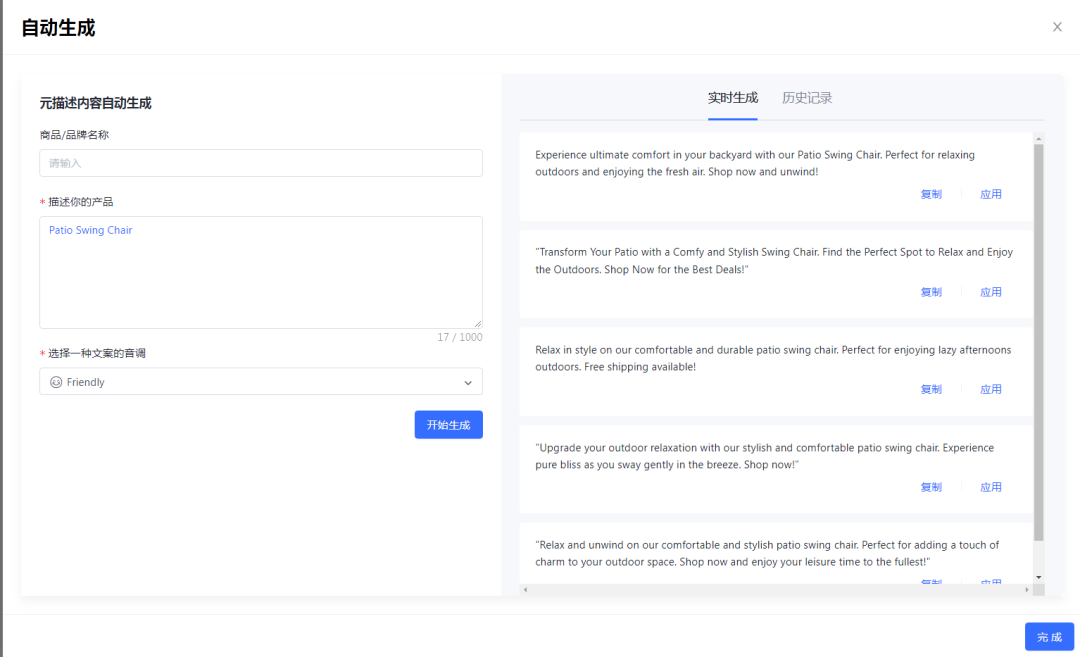Viewport: 1080px width, 657px height.
Task: Click the product description textarea with Patio Swing Chair
Action: click(260, 272)
